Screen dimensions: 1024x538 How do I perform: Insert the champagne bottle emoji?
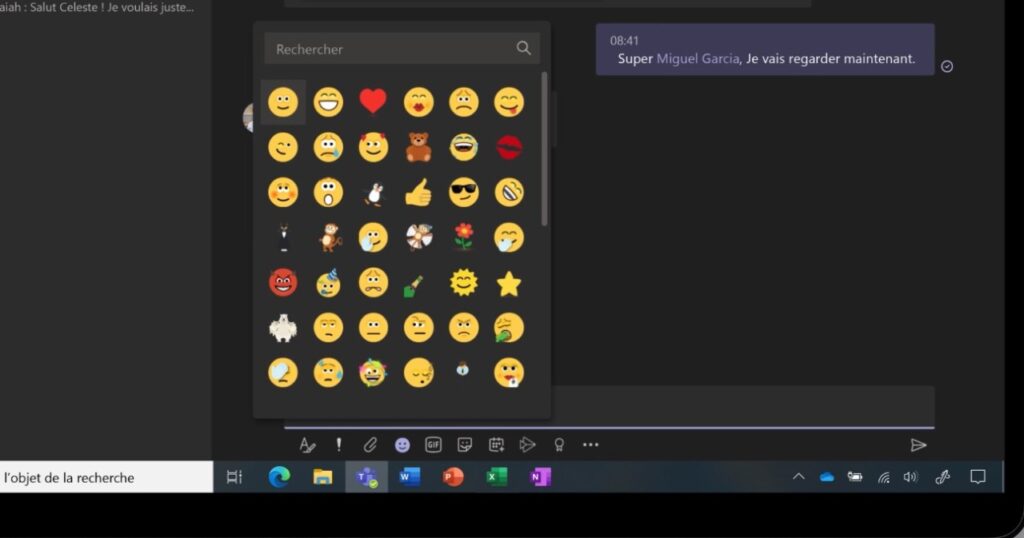(x=414, y=286)
